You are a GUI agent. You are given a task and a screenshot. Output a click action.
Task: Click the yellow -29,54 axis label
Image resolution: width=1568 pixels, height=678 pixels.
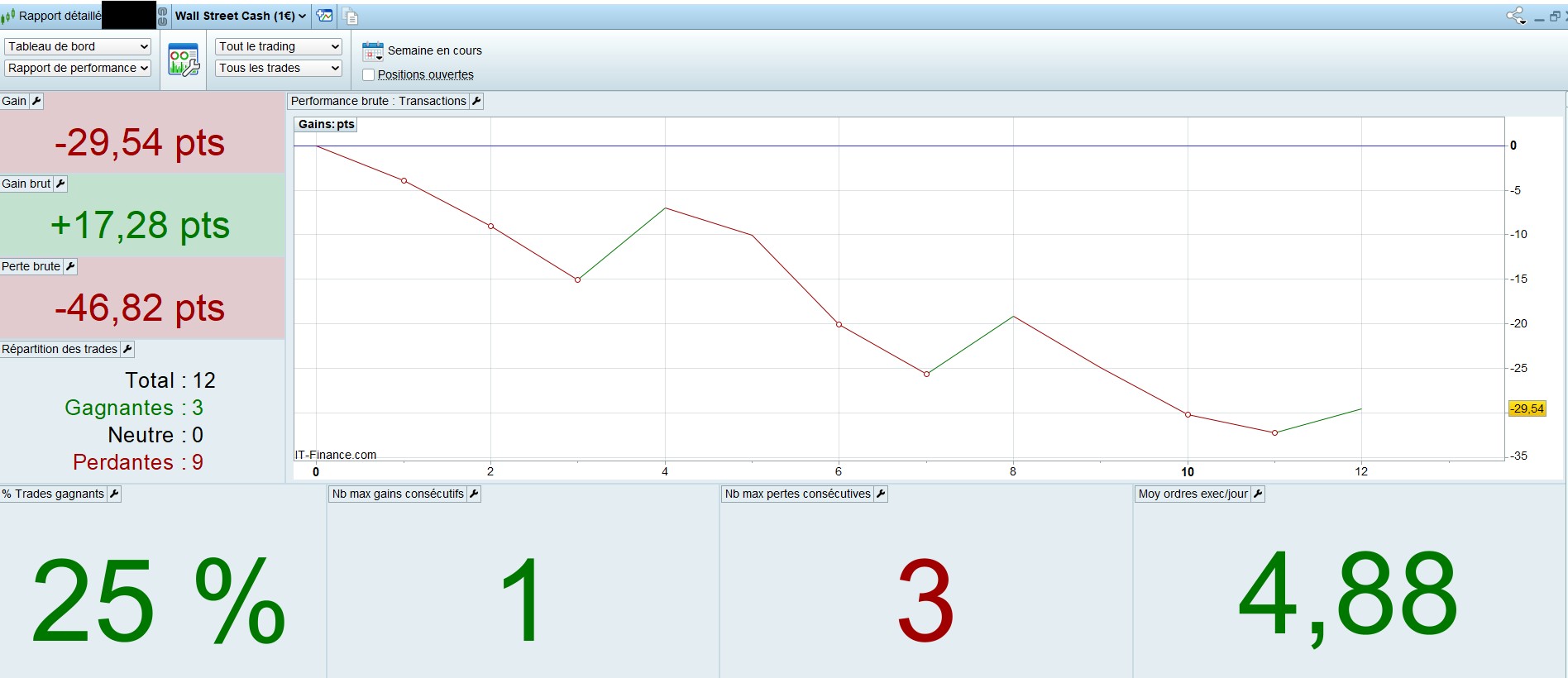click(x=1527, y=408)
